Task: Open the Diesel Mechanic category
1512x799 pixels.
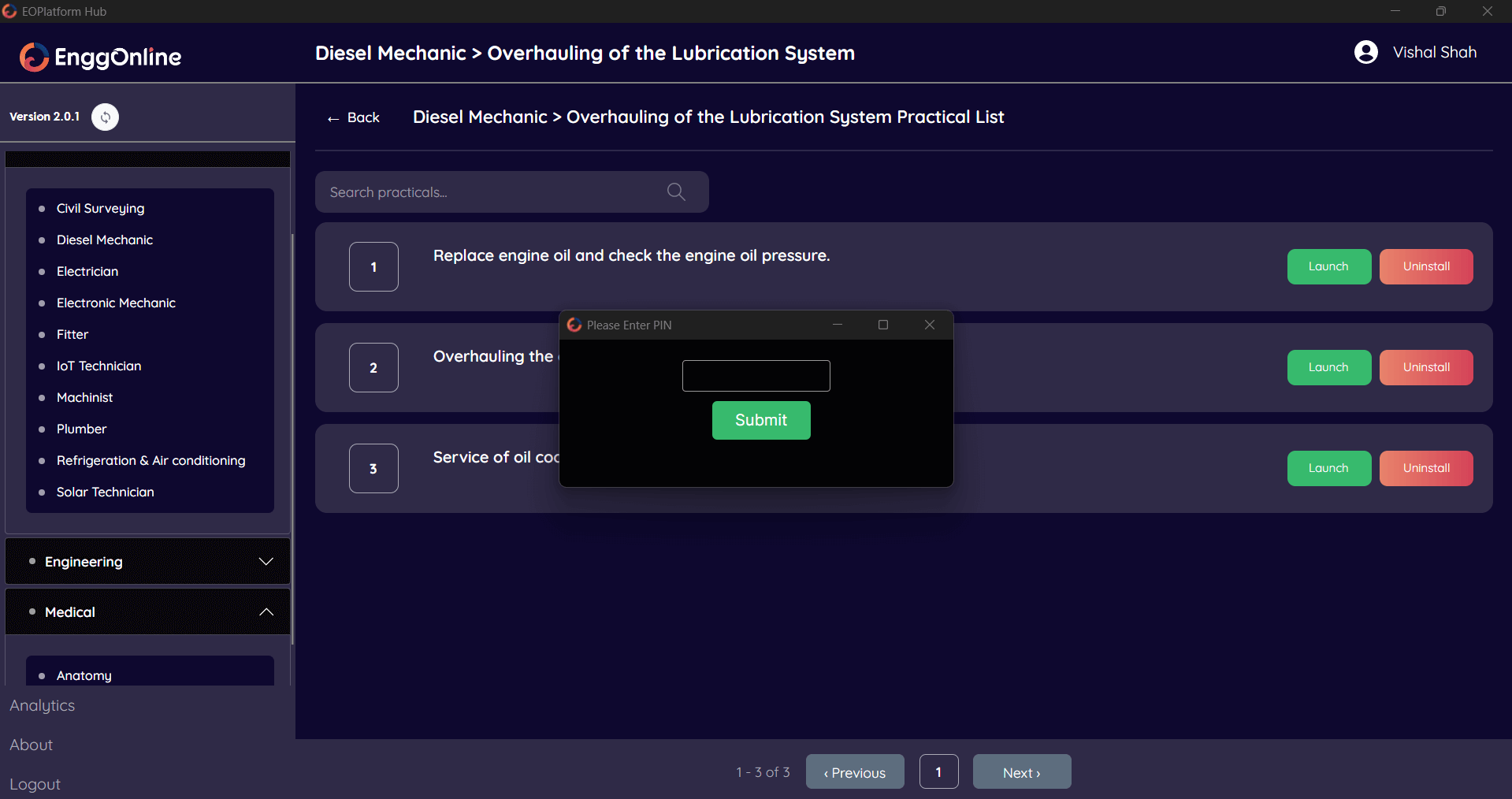Action: [x=105, y=240]
